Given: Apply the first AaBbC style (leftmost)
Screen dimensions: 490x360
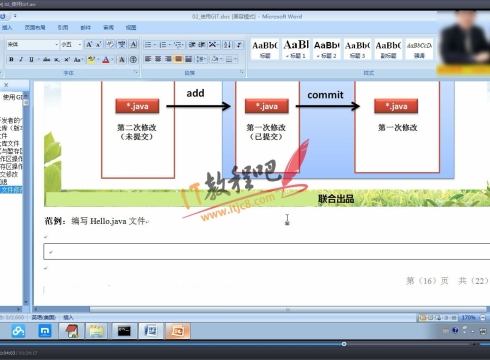Looking at the screenshot, I should coord(265,49).
